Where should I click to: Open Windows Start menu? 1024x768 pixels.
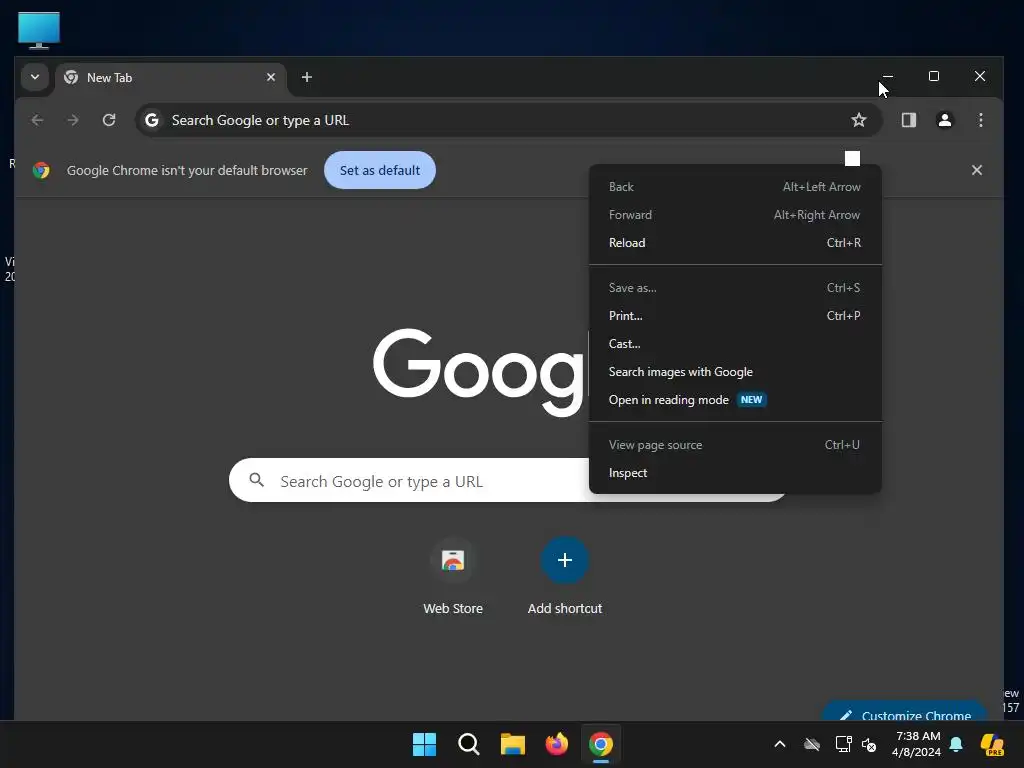click(424, 744)
